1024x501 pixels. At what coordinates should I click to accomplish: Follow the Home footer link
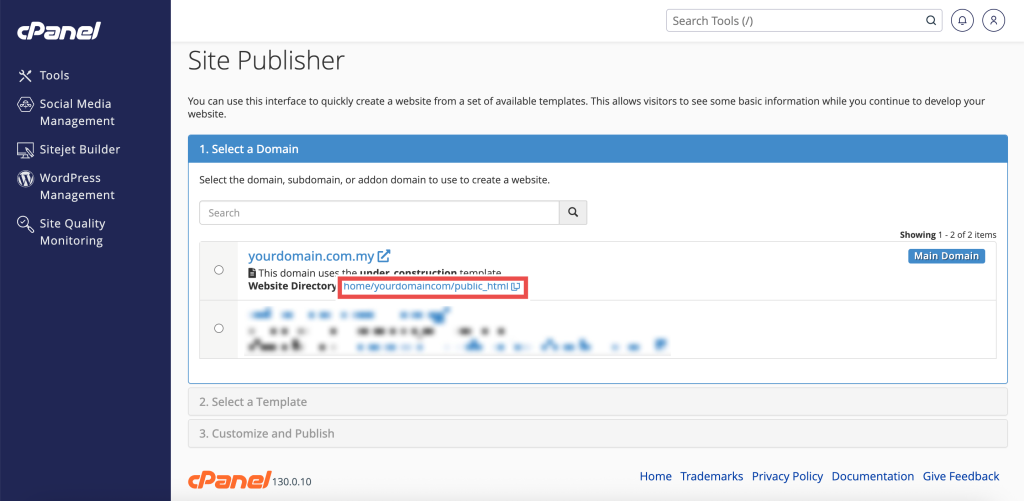click(x=656, y=476)
